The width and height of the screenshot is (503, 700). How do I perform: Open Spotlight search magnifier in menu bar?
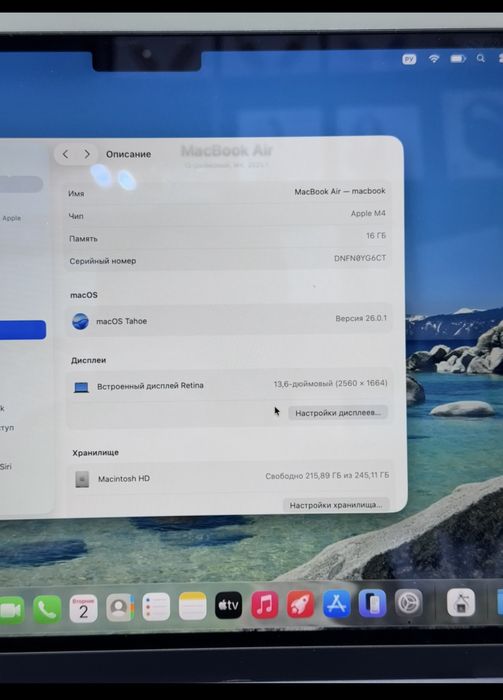pyautogui.click(x=481, y=58)
